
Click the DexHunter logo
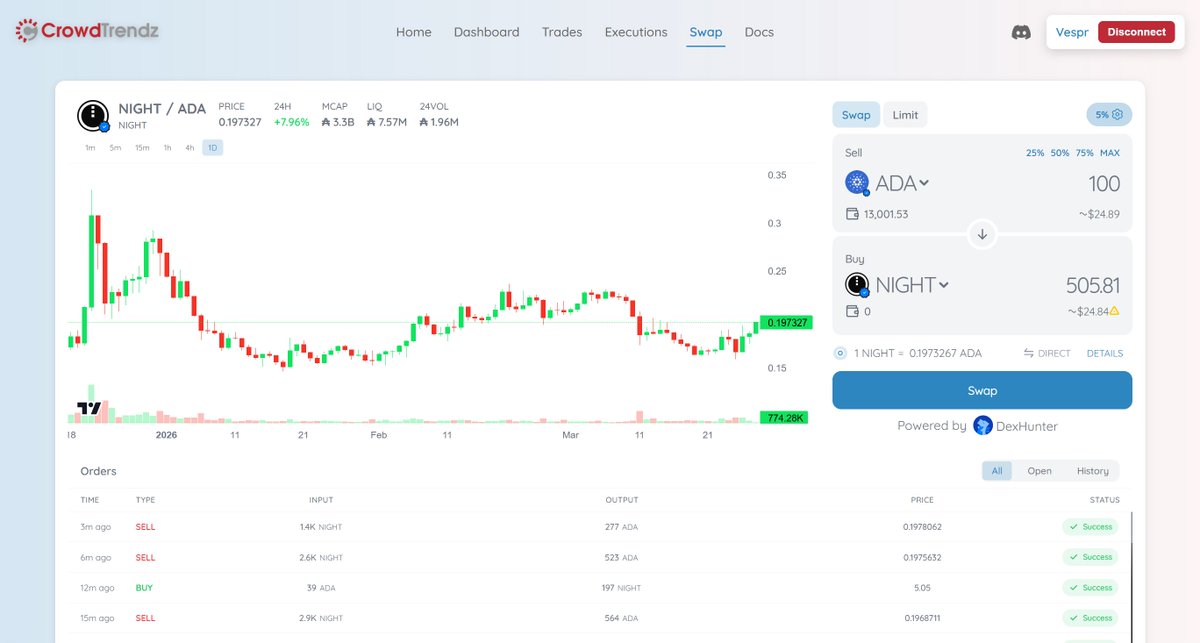[983, 426]
